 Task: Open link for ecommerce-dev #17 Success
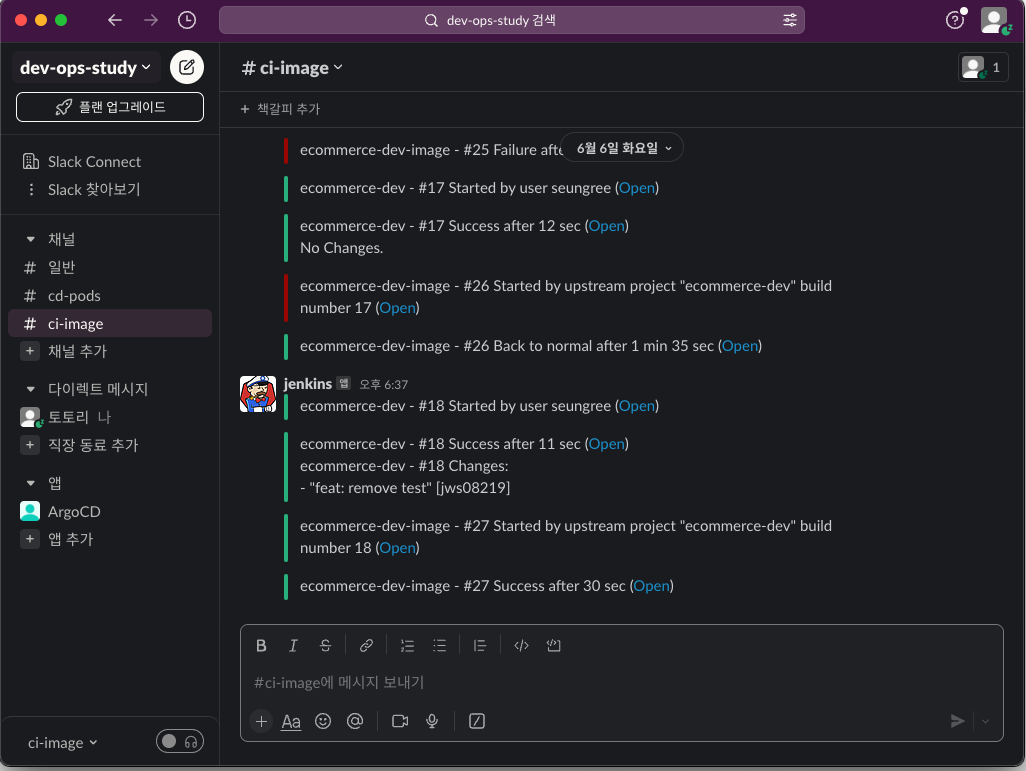pos(607,226)
